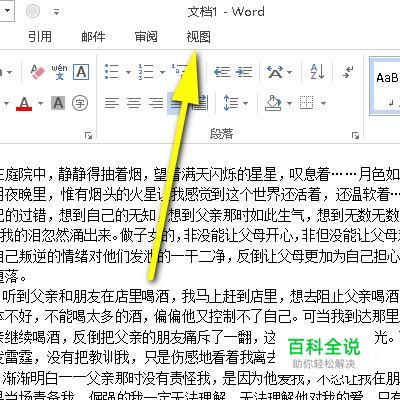Open the A-Z sort dialog
The width and height of the screenshot is (400, 400).
317,72
